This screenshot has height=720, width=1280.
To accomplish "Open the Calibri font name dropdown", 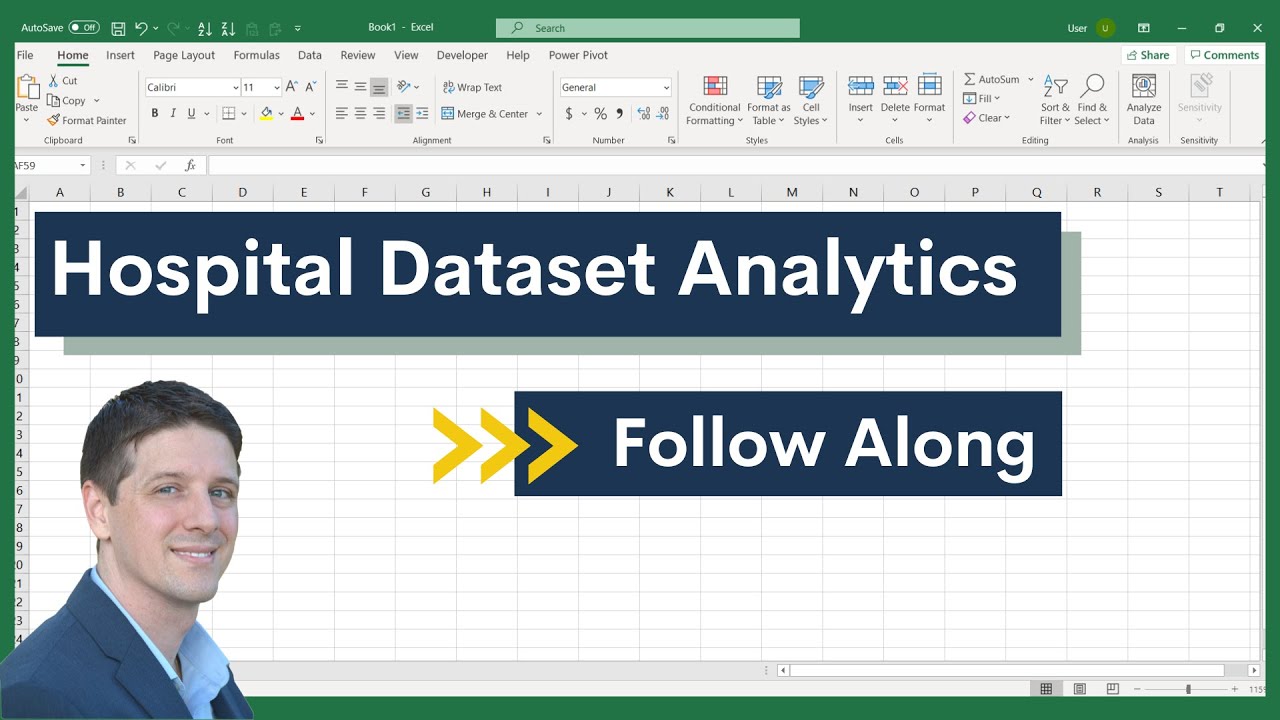I will tap(236, 88).
